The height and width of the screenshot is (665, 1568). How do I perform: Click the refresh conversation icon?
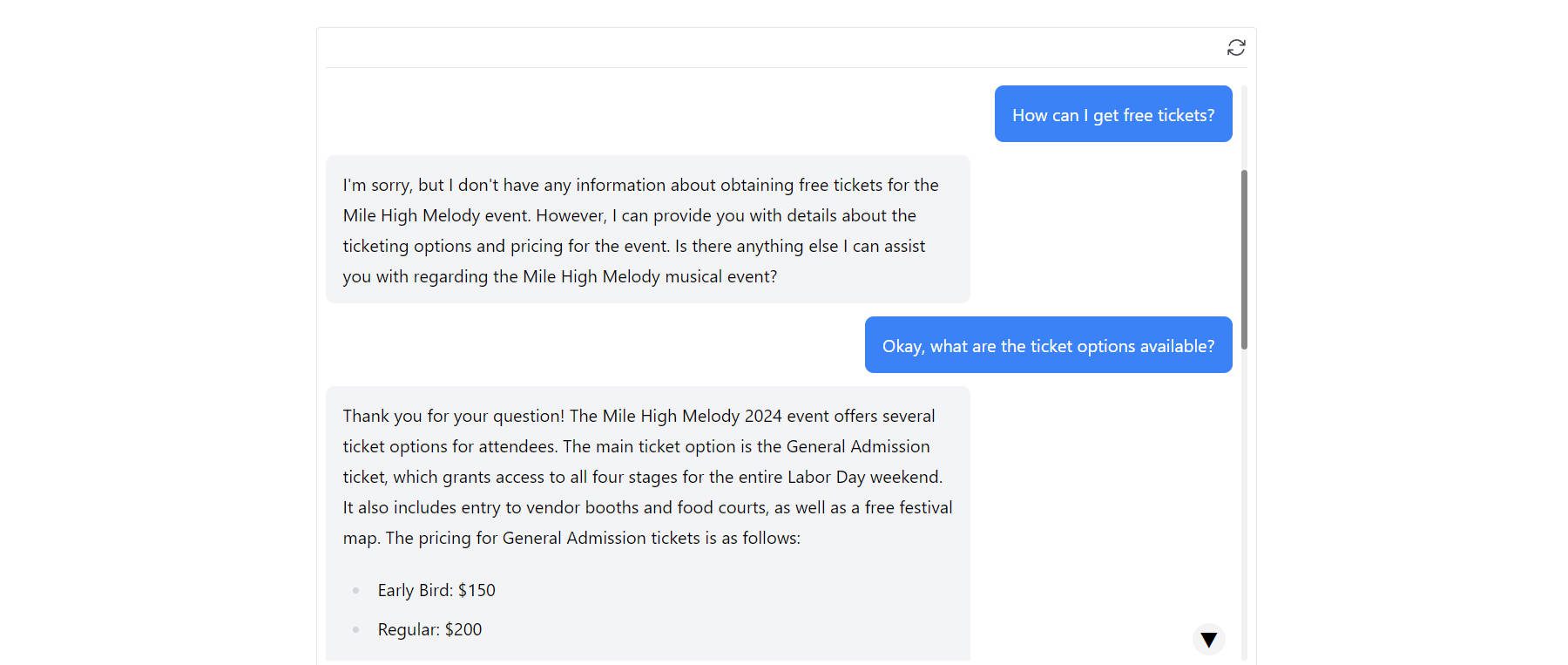pos(1235,47)
